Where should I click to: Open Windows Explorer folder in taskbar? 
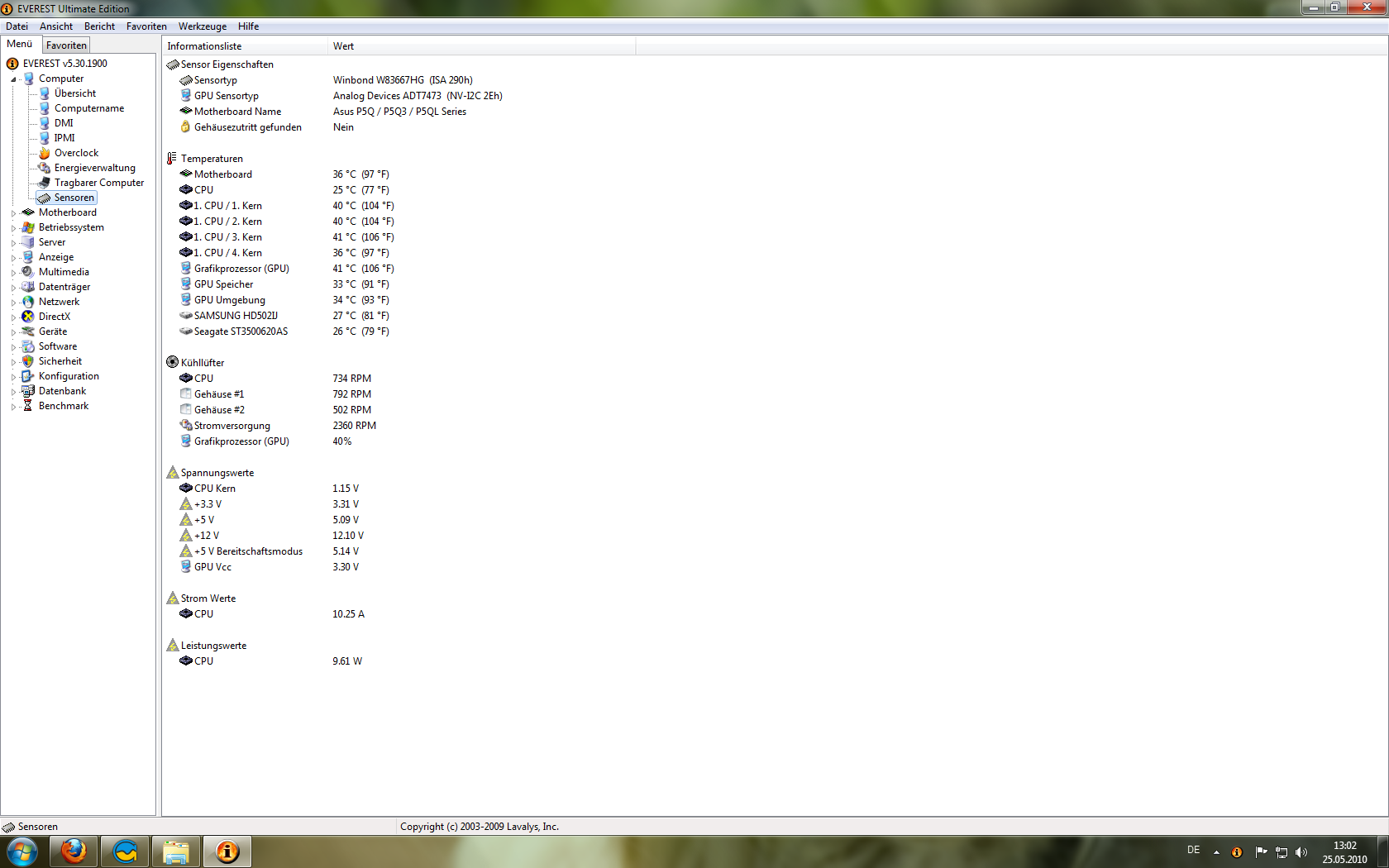pyautogui.click(x=175, y=851)
